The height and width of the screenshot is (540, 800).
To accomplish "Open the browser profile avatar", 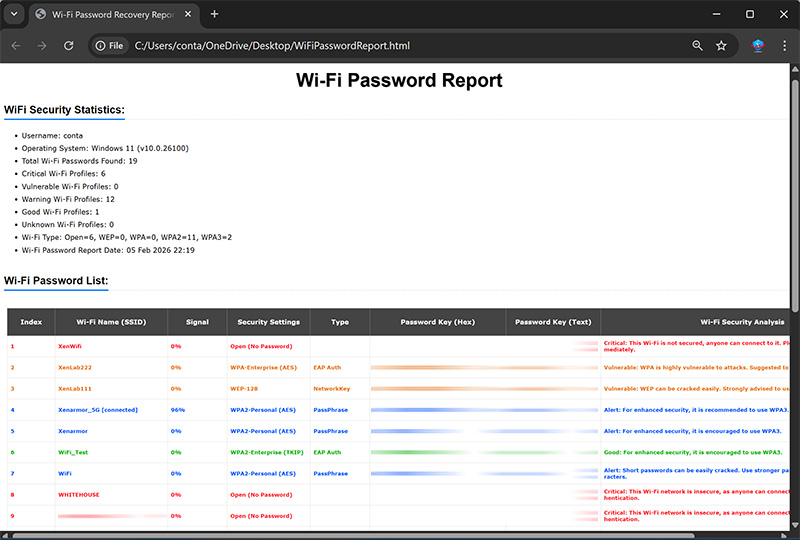I will [x=758, y=46].
